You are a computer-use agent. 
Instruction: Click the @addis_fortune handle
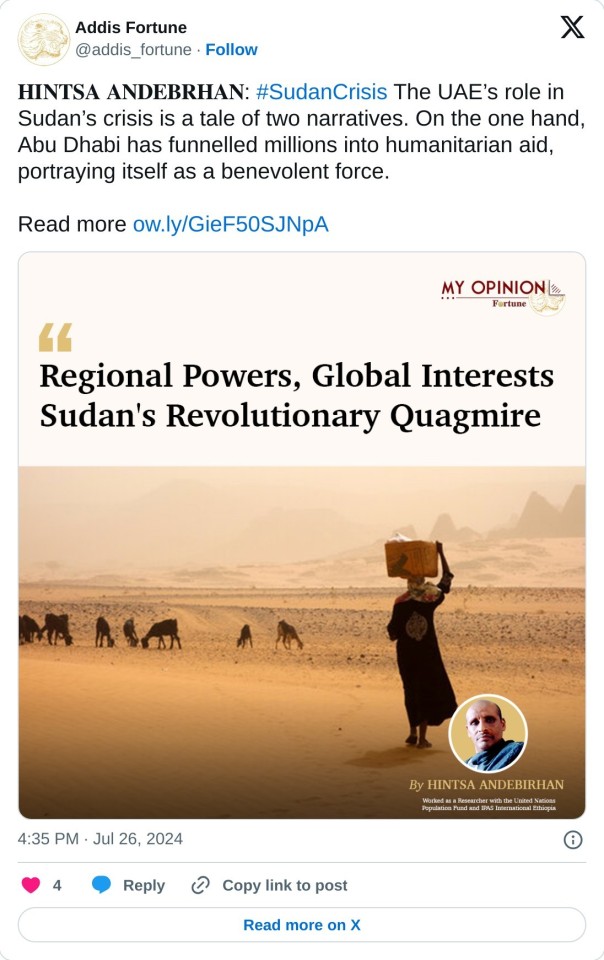(133, 49)
